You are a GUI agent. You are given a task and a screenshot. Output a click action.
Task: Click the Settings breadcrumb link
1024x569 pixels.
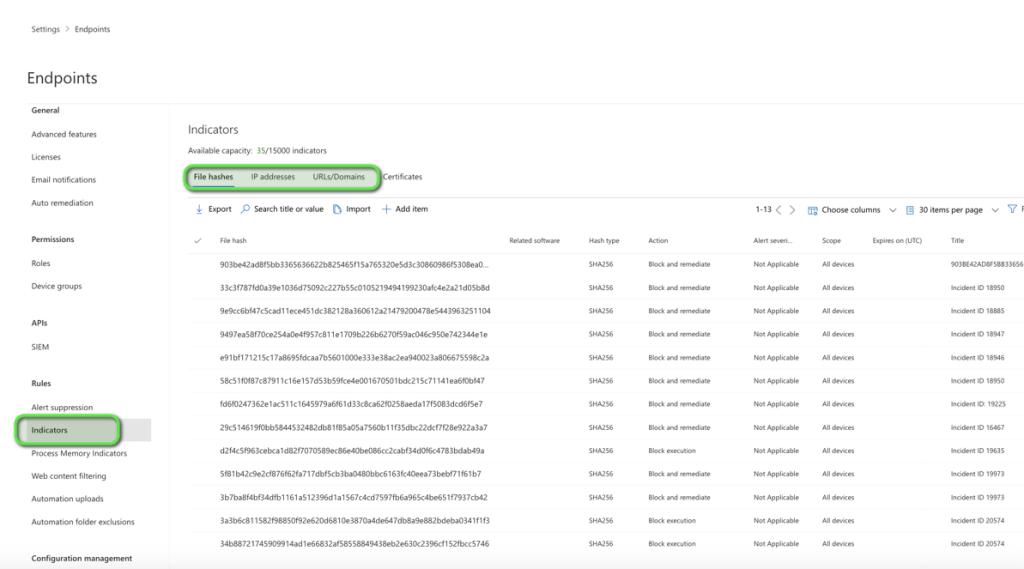pos(45,29)
